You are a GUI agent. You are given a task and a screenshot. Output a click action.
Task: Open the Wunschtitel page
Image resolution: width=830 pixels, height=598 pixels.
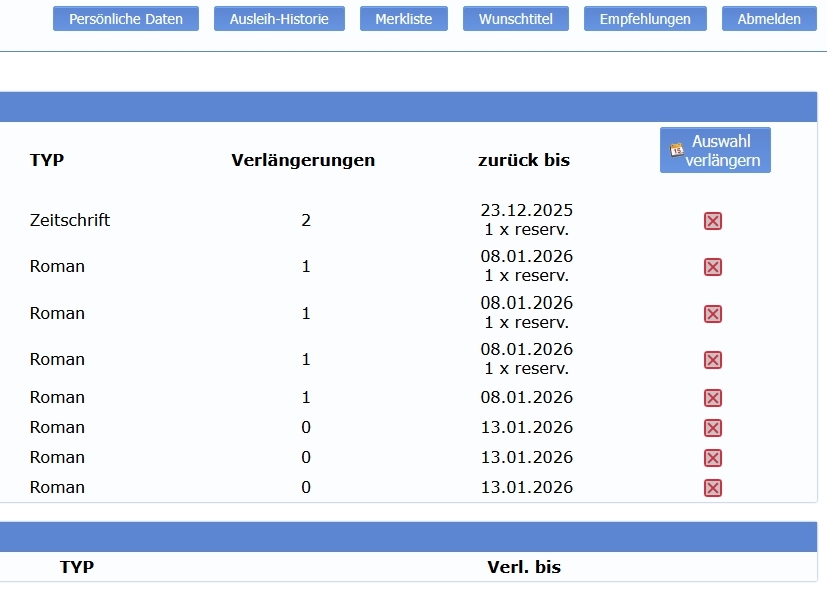[516, 19]
